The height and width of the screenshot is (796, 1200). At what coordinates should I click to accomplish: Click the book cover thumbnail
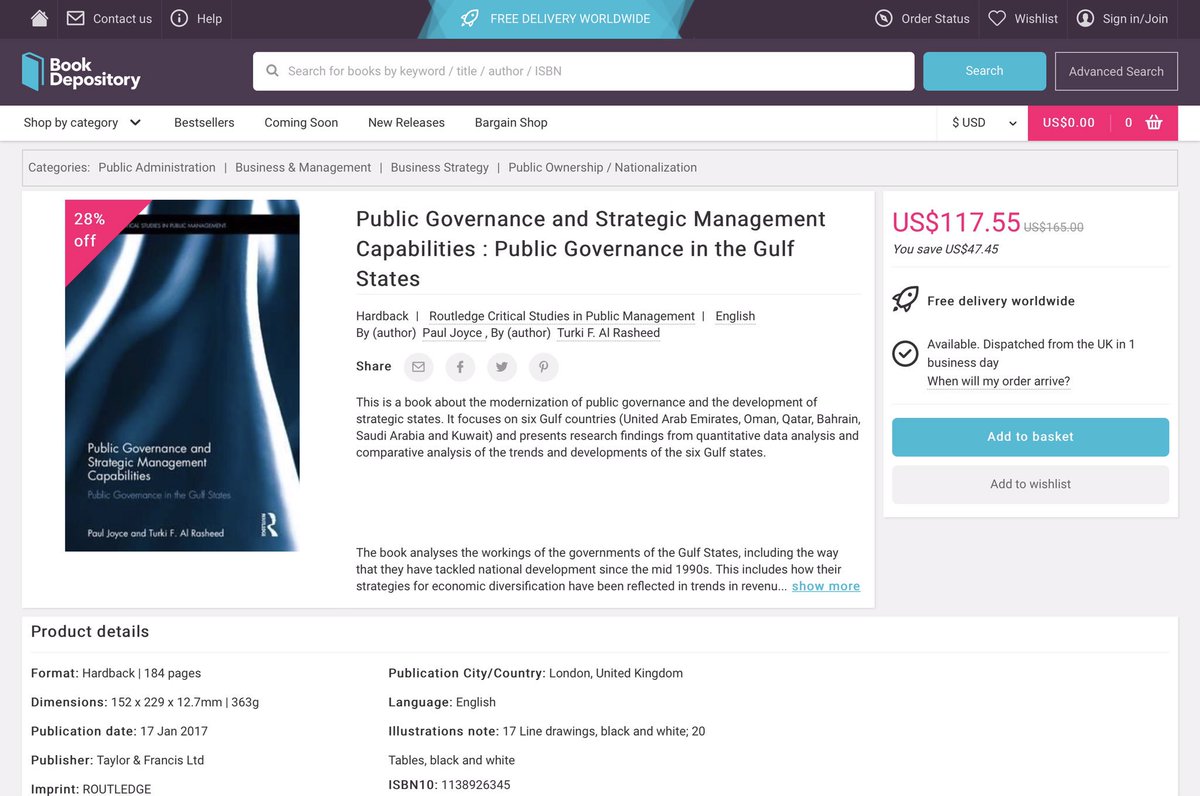181,375
